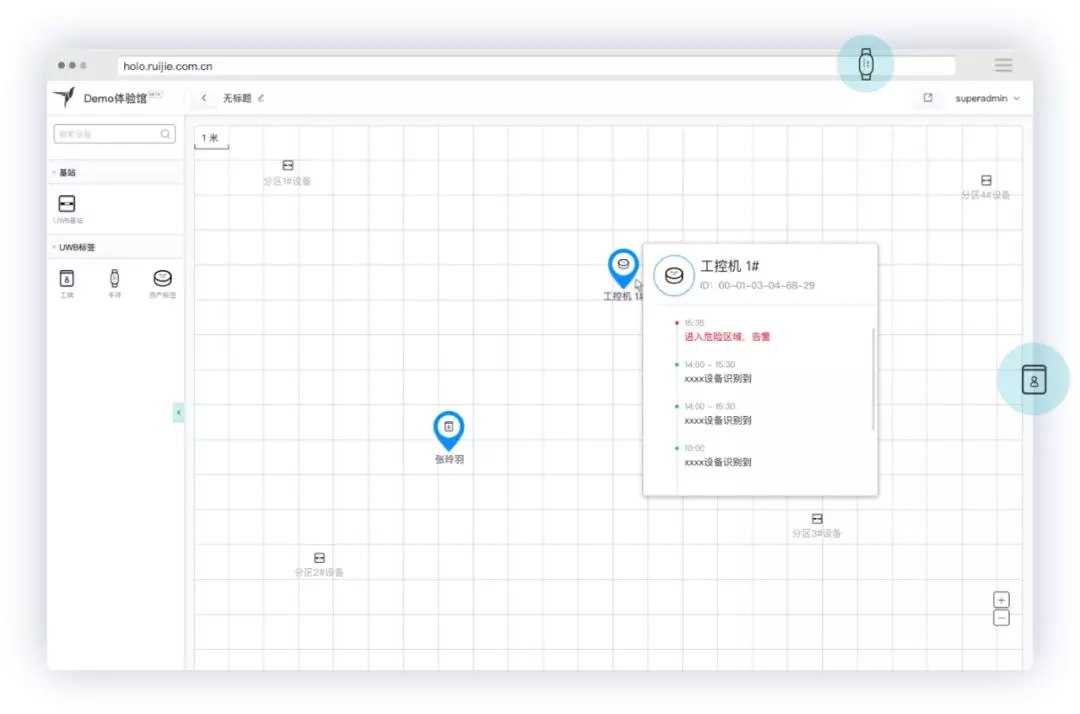Screen dimensions: 1080x714
Task: Click the edit pencil next to 无标题
Action: point(261,98)
